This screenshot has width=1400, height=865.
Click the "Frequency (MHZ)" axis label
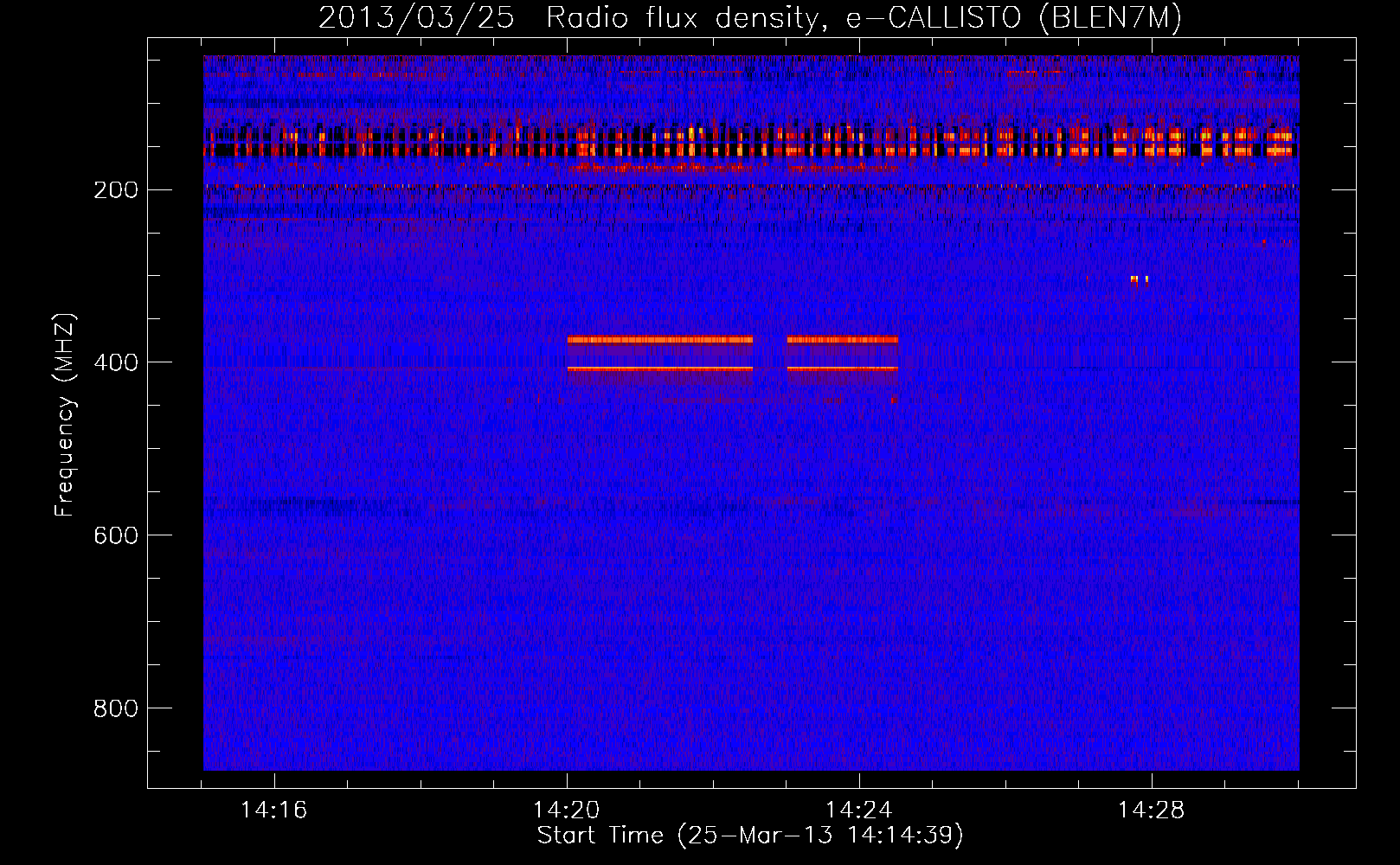click(65, 414)
